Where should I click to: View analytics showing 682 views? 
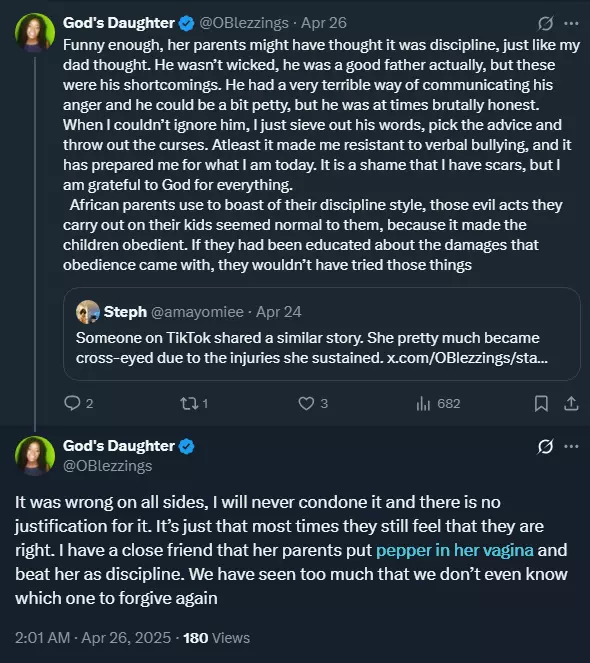(x=438, y=403)
